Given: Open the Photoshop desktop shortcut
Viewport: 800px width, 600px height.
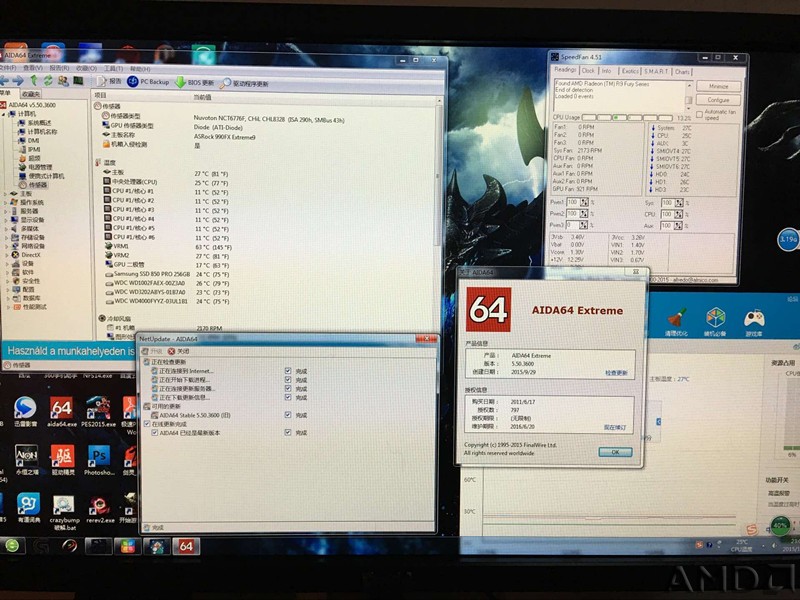Looking at the screenshot, I should pyautogui.click(x=99, y=461).
